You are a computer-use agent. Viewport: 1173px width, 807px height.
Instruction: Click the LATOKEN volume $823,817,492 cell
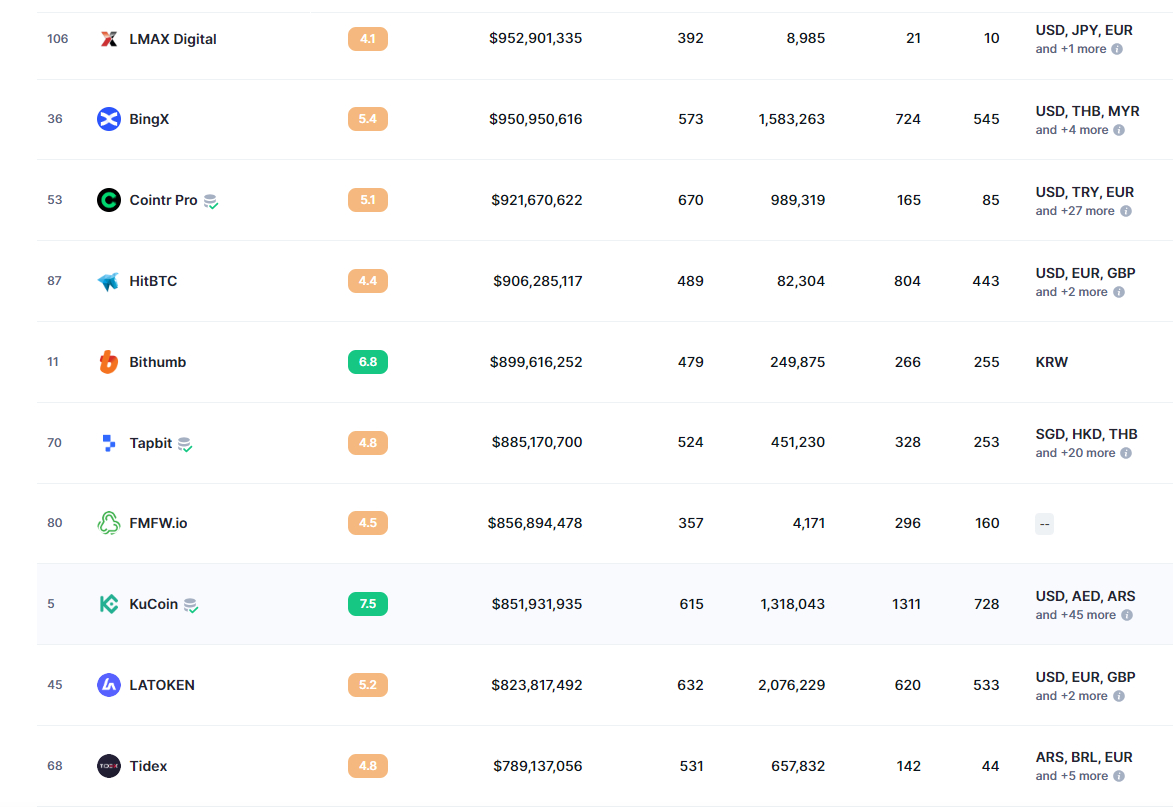[536, 685]
